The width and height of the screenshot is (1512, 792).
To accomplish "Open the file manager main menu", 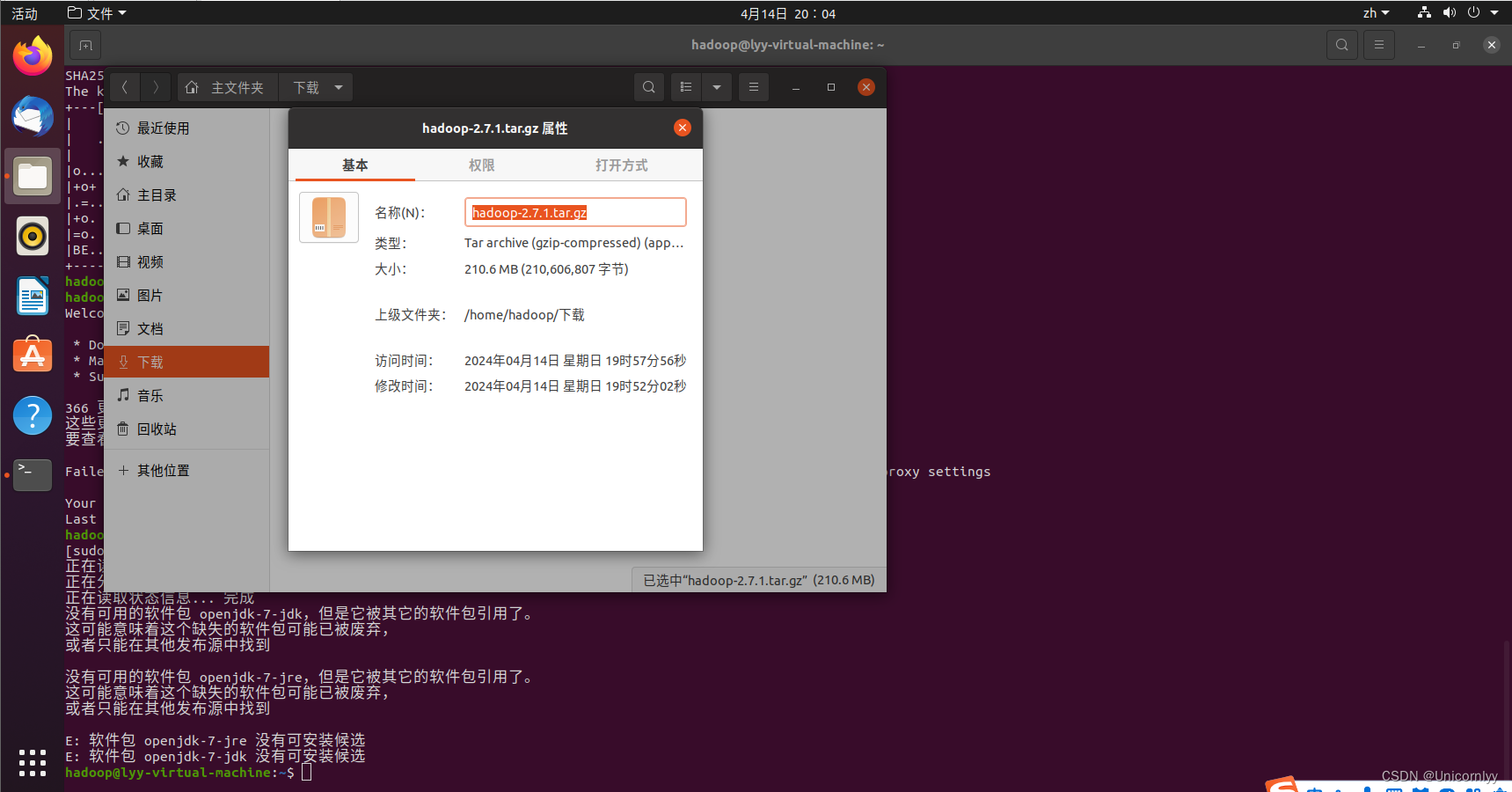I will pyautogui.click(x=754, y=87).
